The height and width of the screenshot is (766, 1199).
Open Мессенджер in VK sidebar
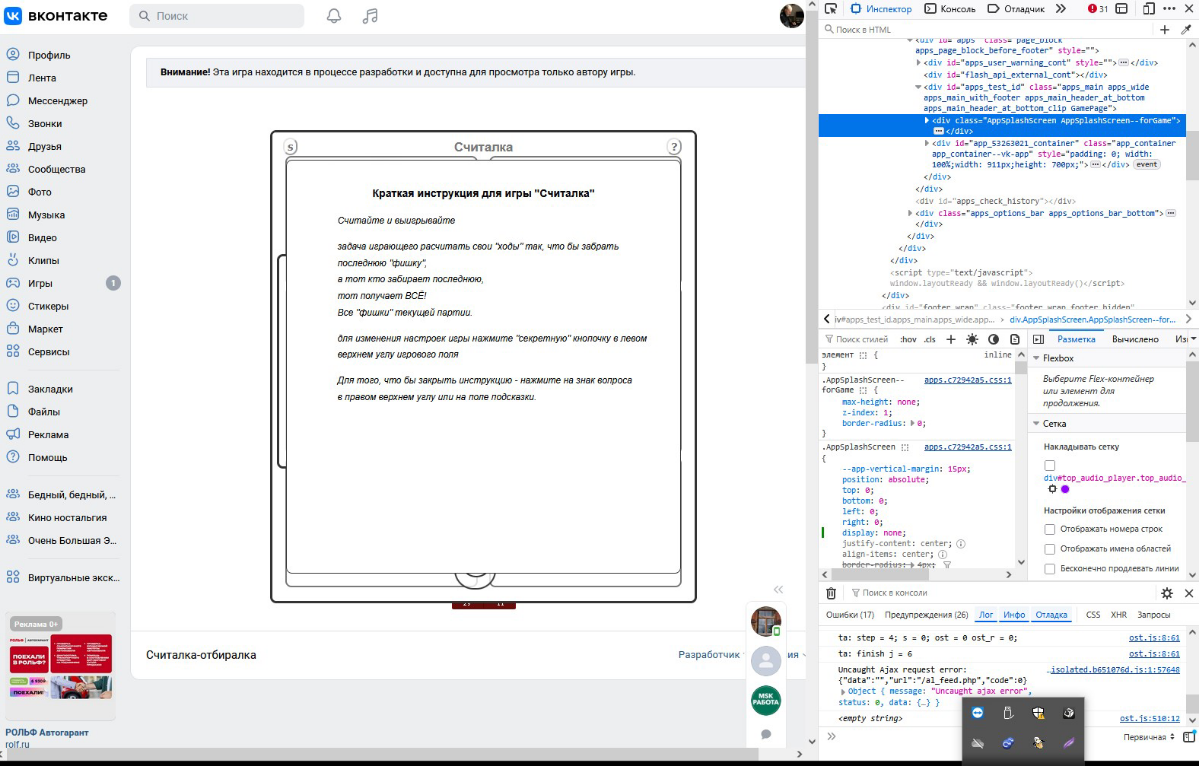pyautogui.click(x=60, y=100)
